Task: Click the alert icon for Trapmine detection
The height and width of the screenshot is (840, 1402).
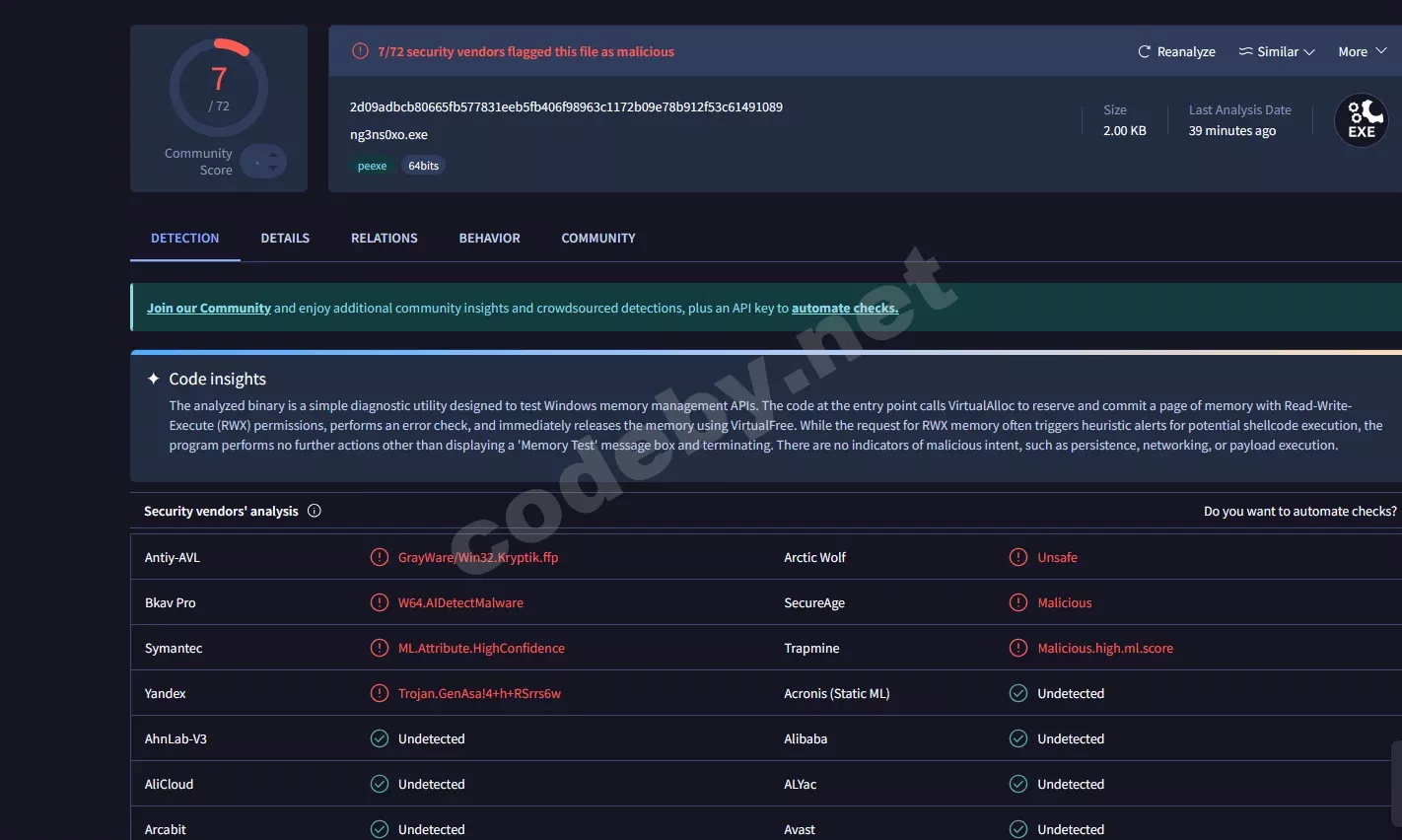Action: point(1018,648)
